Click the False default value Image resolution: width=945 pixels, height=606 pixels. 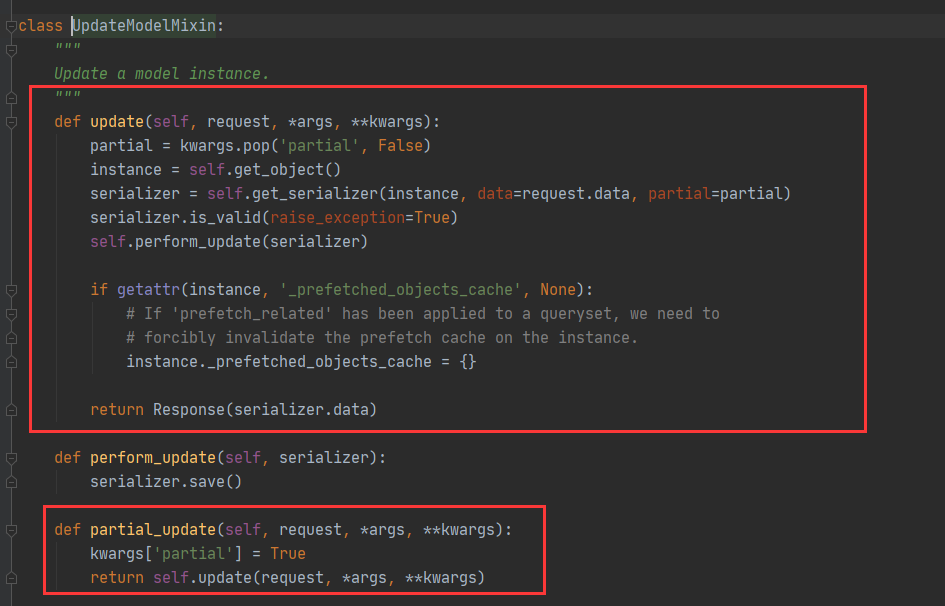(400, 146)
